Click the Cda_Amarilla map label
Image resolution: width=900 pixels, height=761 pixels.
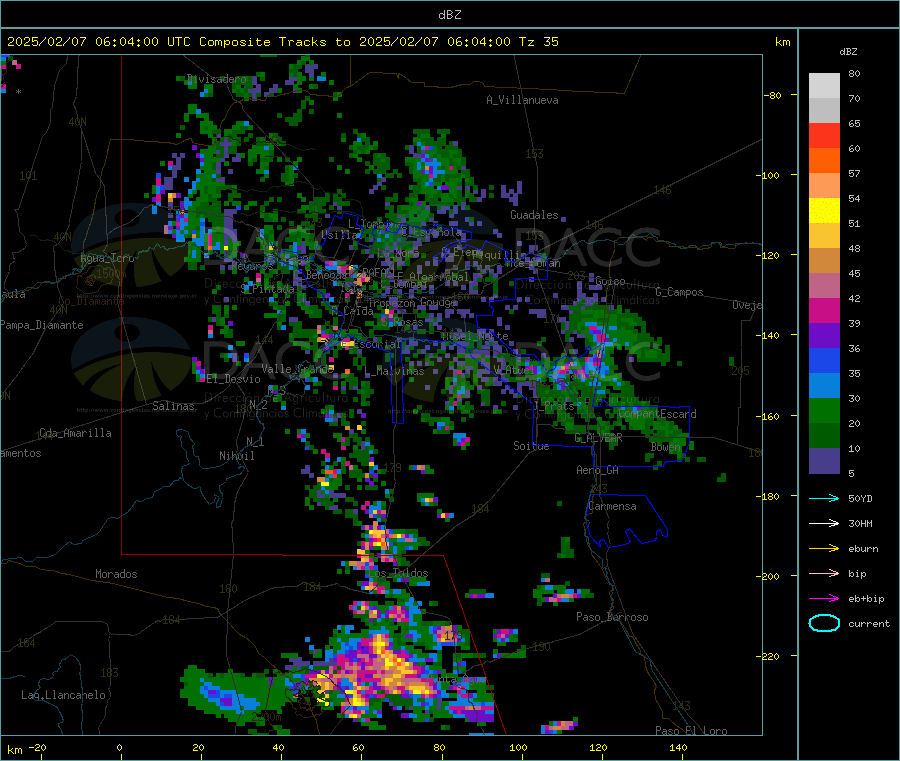click(x=75, y=433)
